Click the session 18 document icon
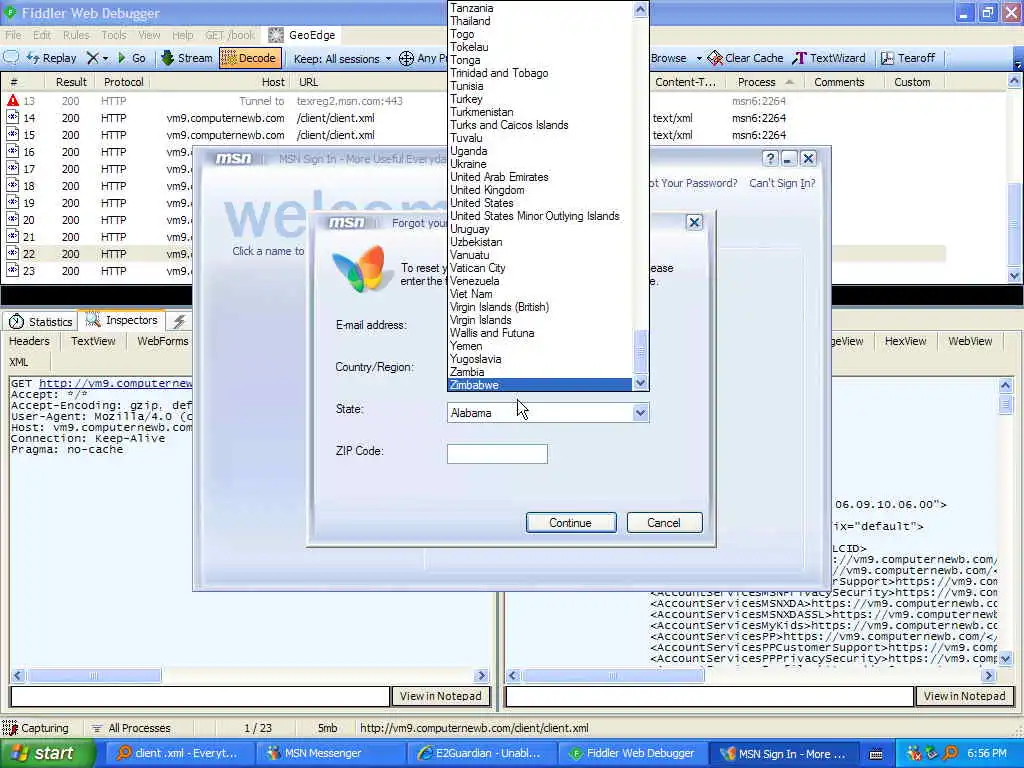The height and width of the screenshot is (768, 1024). [12, 185]
